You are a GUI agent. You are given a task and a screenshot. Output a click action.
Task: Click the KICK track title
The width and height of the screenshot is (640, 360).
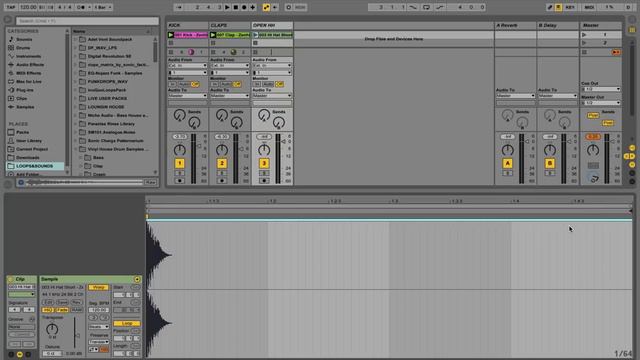(x=188, y=25)
